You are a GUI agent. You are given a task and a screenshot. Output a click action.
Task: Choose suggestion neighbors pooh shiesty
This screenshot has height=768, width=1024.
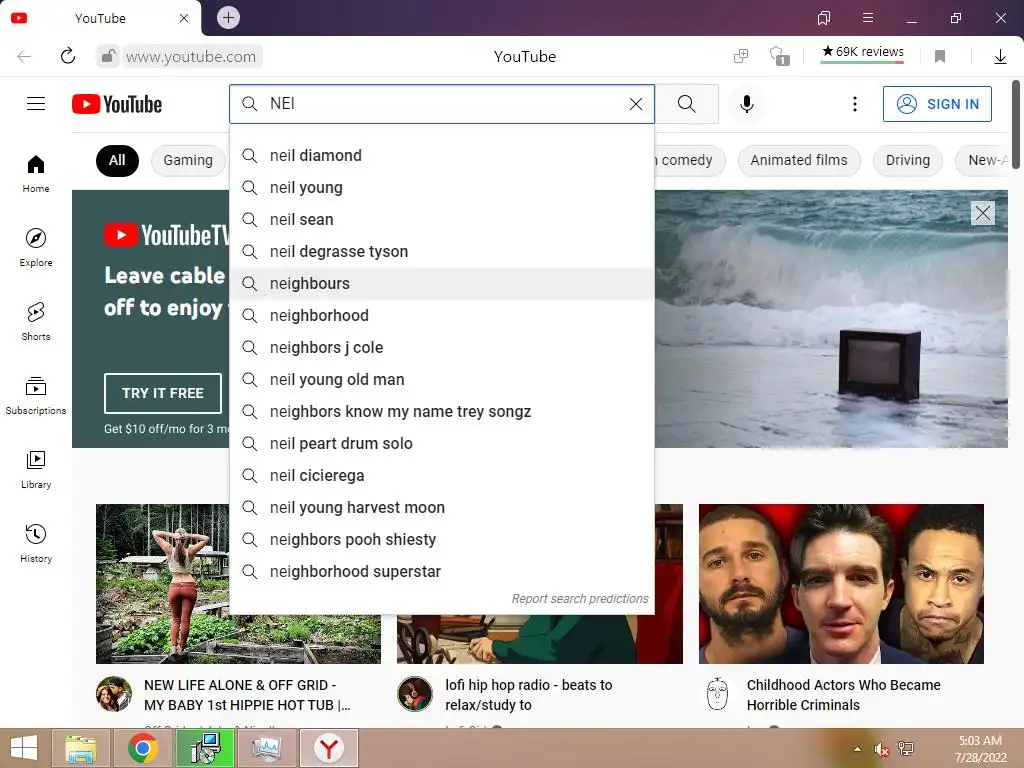pos(442,539)
